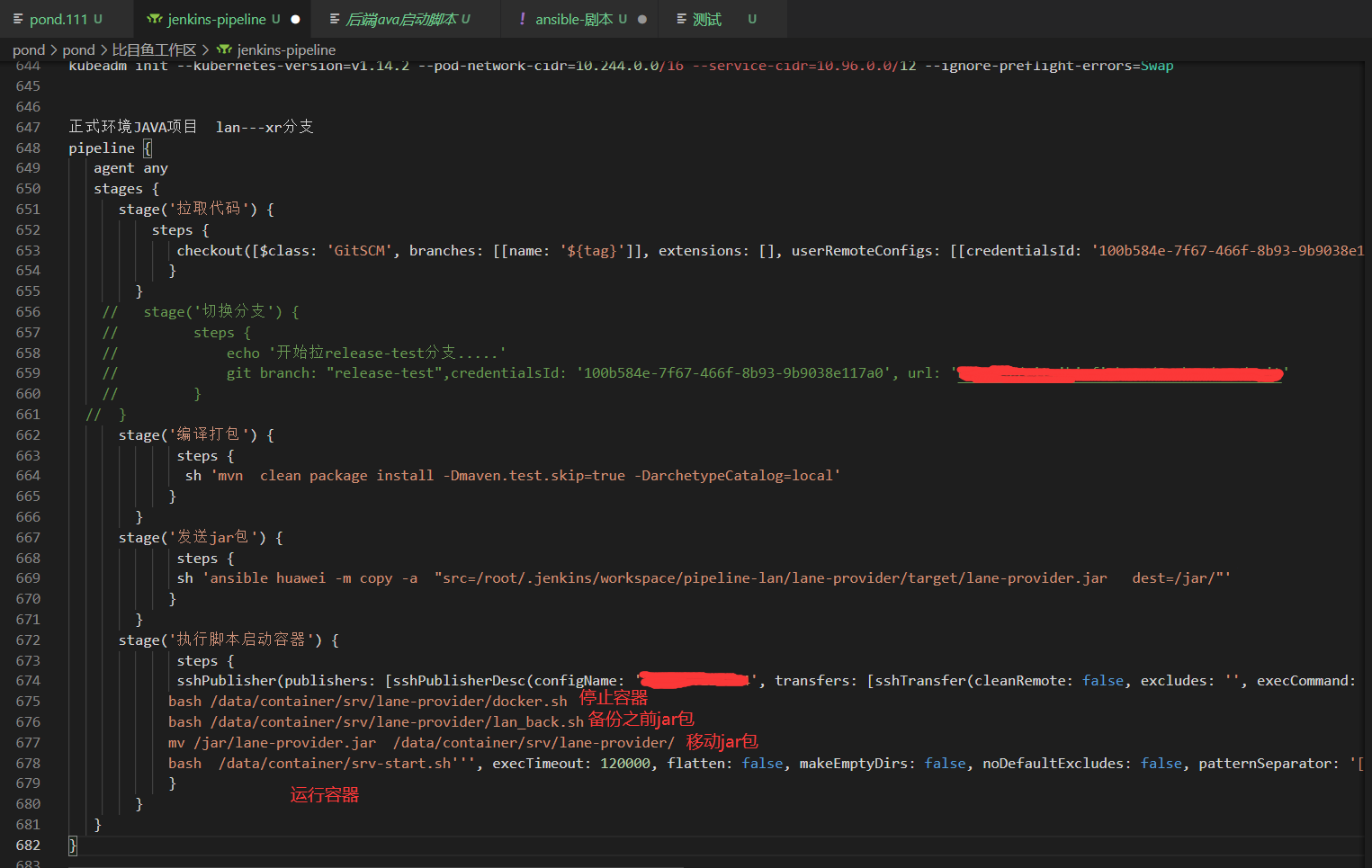The width and height of the screenshot is (1372, 868).
Task: Click line number 651
Action: [28, 209]
